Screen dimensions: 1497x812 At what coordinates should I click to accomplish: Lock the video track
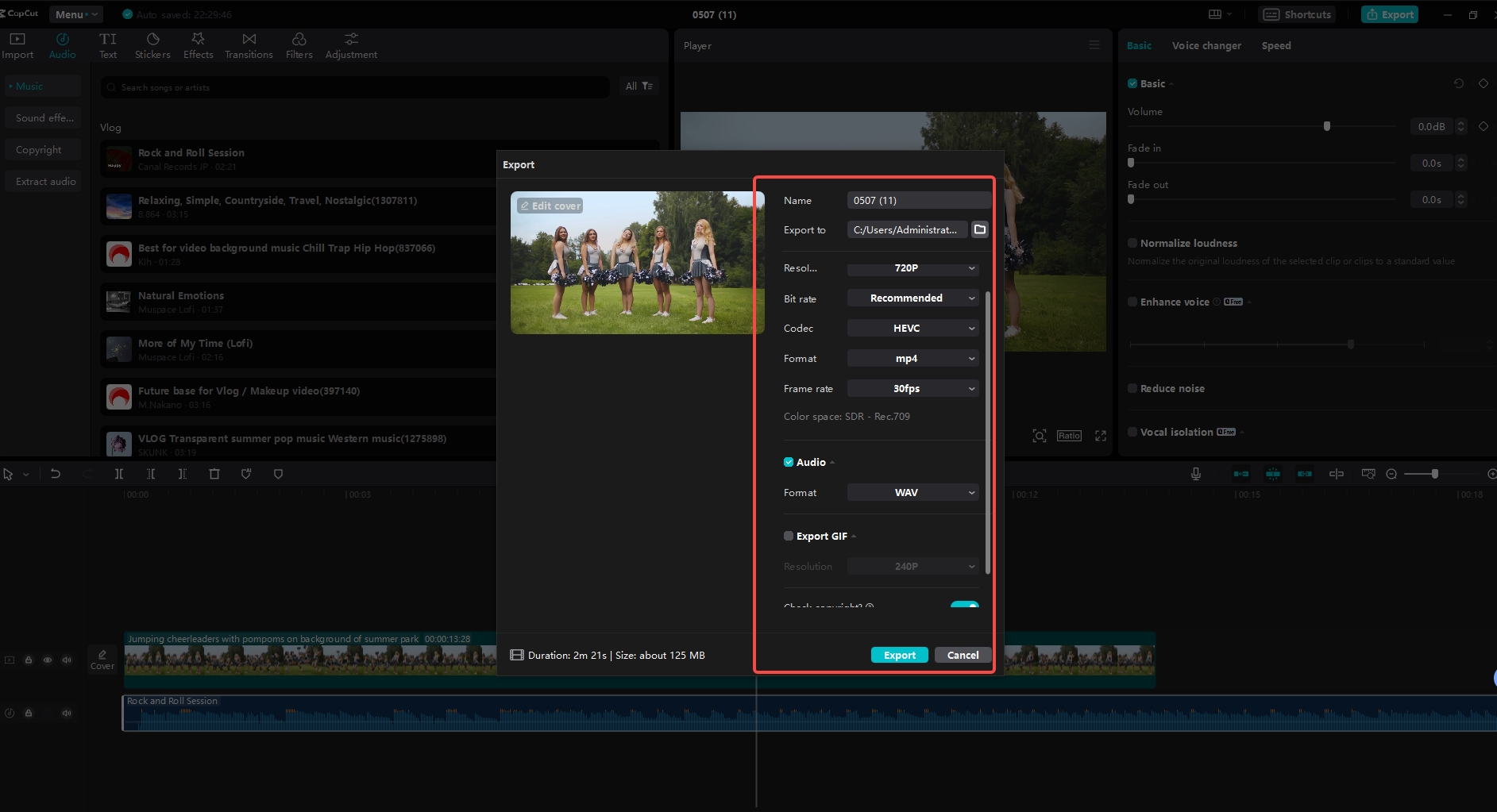[29, 660]
